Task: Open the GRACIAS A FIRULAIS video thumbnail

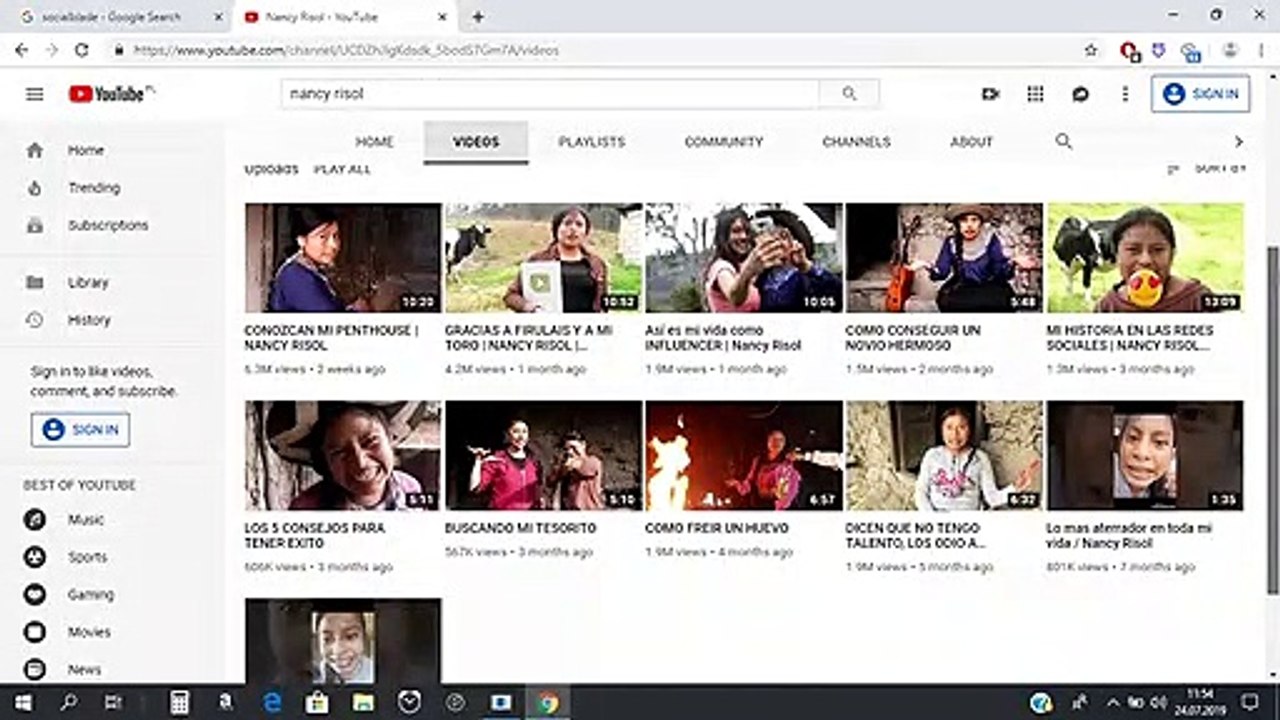Action: (543, 258)
